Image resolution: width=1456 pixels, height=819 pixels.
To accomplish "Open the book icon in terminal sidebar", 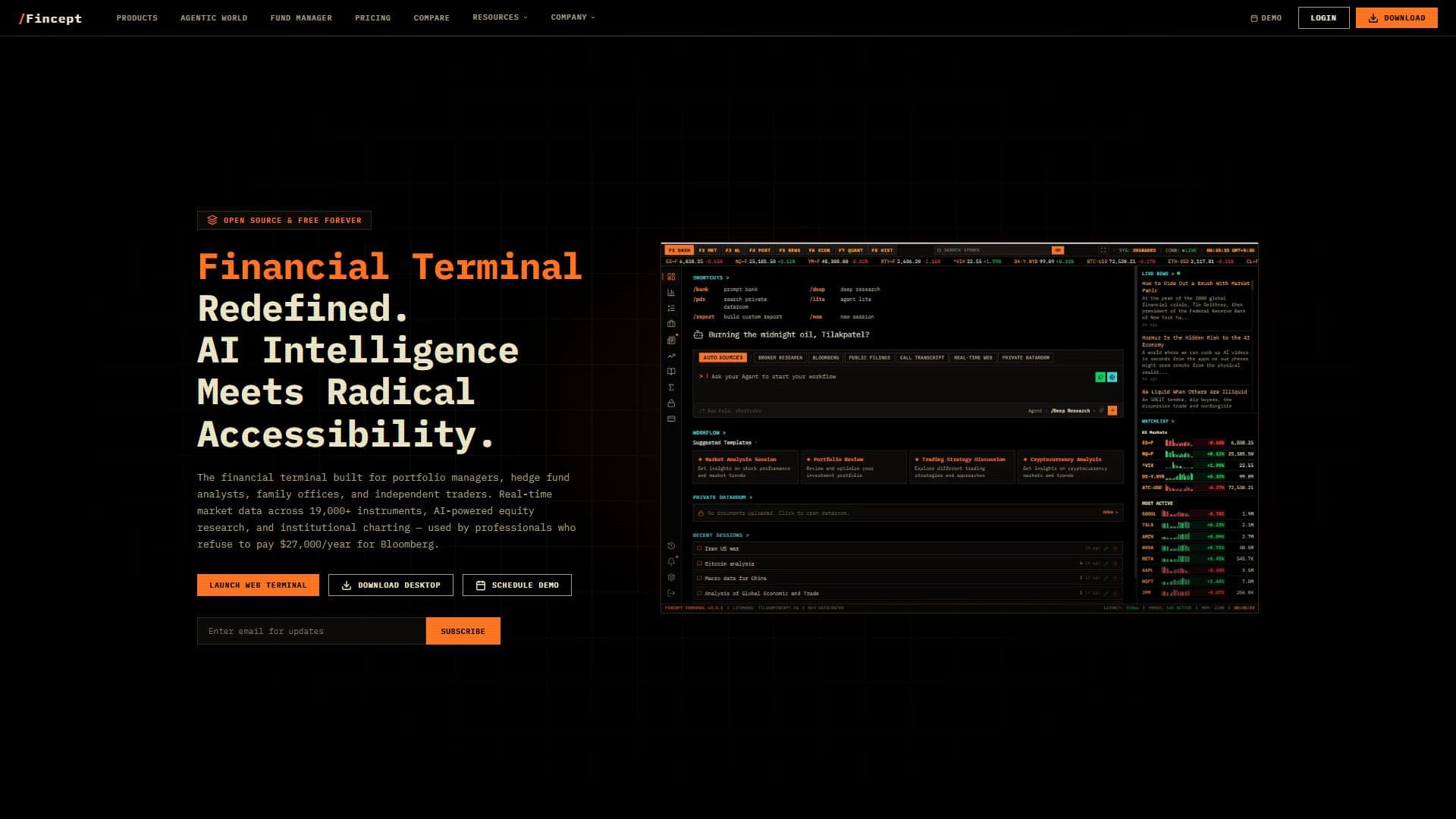I will (671, 372).
